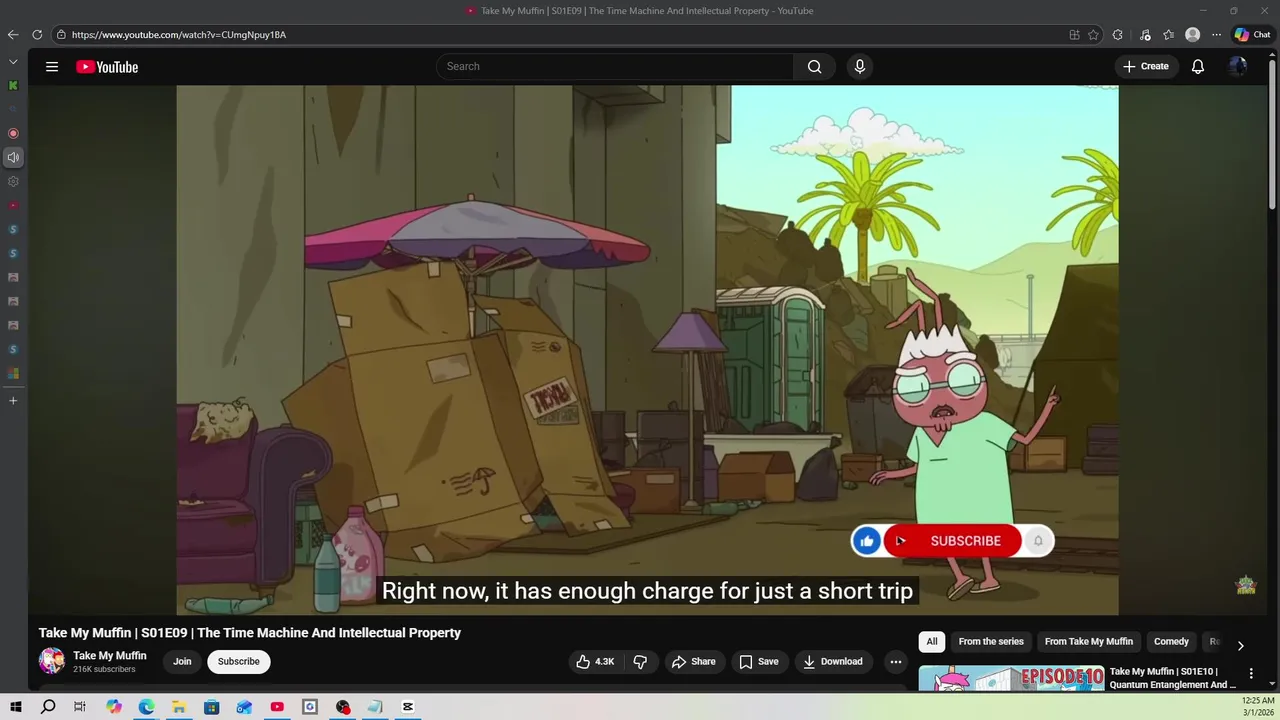The height and width of the screenshot is (720, 1280).
Task: Open Take My Muffin channel name link
Action: tap(110, 656)
